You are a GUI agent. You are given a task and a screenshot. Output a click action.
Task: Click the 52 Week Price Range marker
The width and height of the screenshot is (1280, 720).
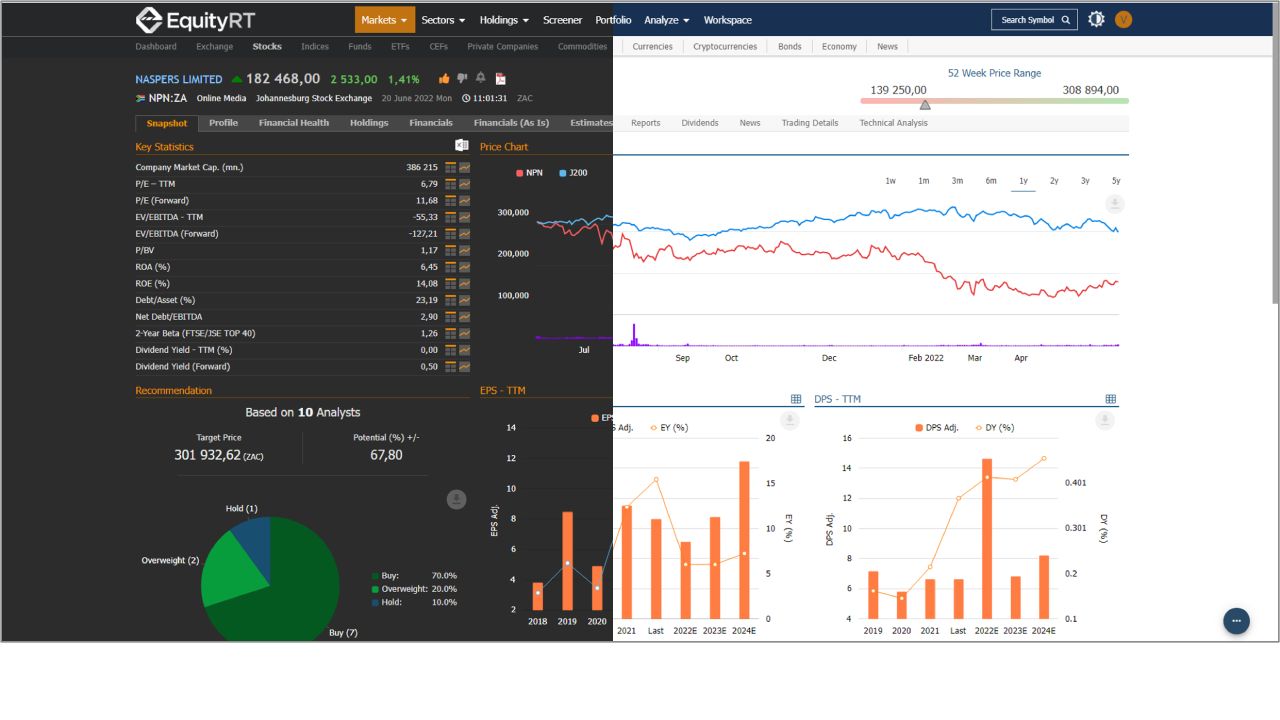[925, 104]
